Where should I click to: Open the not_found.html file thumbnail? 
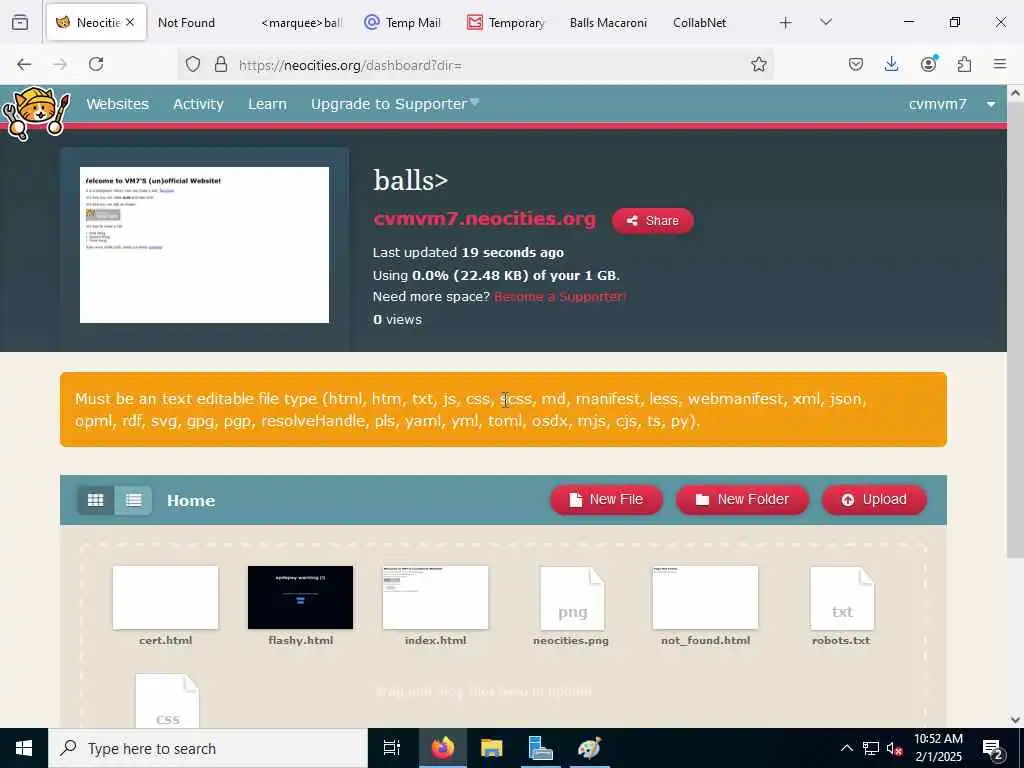pos(705,598)
